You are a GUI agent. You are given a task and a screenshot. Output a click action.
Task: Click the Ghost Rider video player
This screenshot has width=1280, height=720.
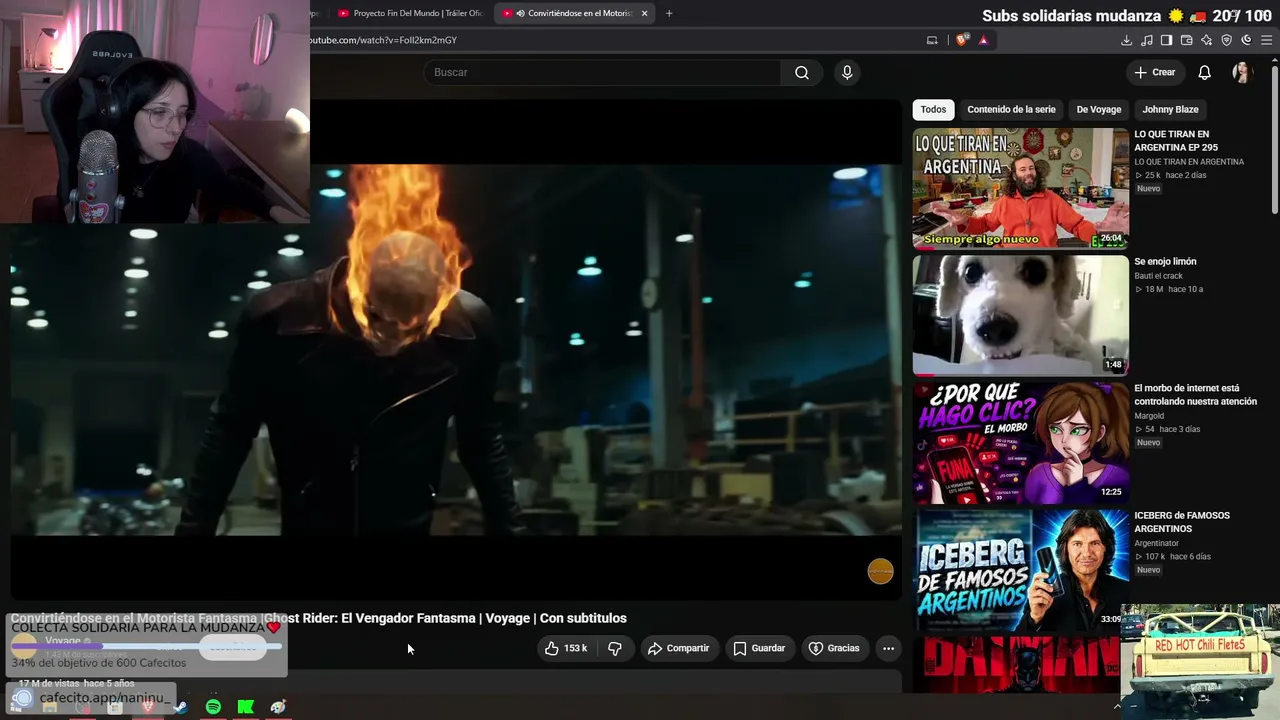click(x=456, y=350)
